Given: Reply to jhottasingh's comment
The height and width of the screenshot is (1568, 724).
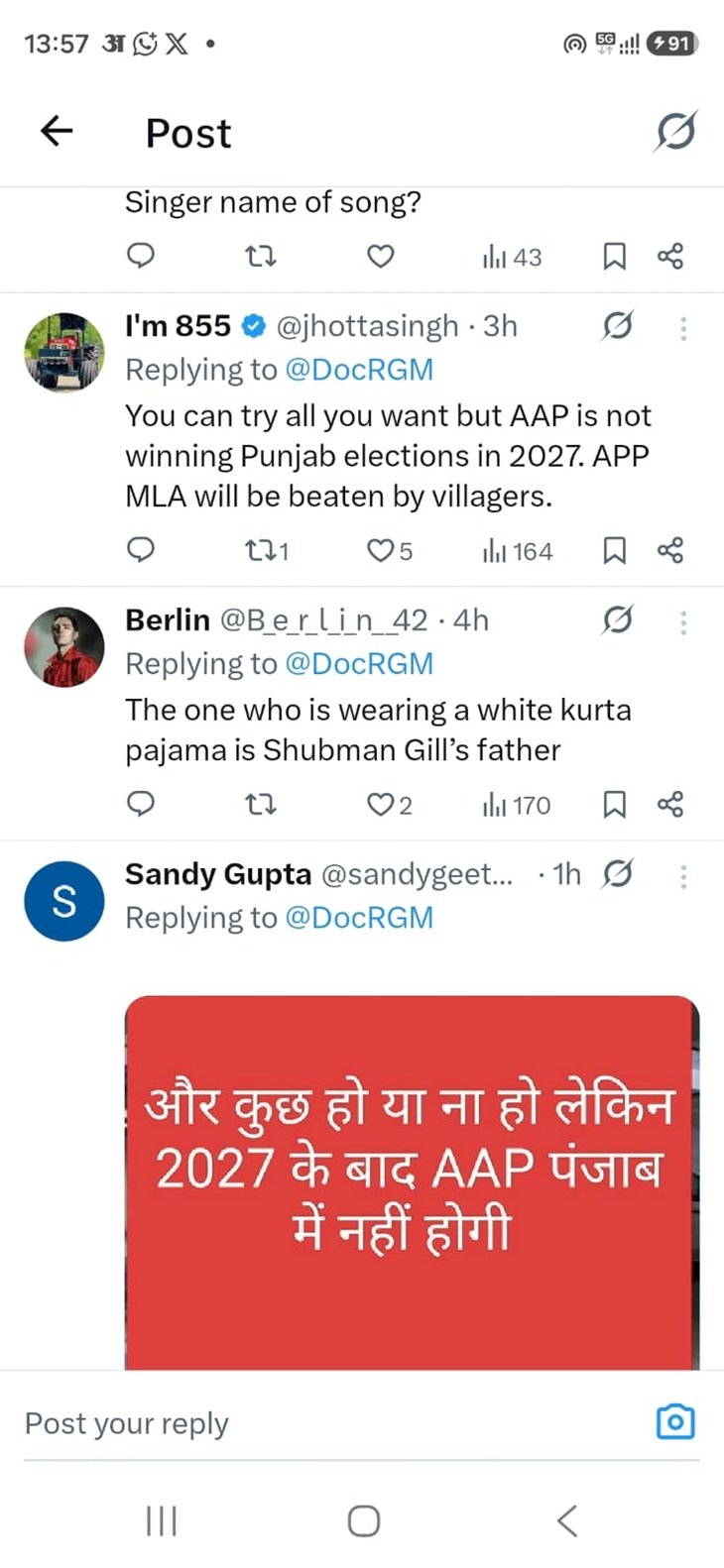Looking at the screenshot, I should 140,550.
